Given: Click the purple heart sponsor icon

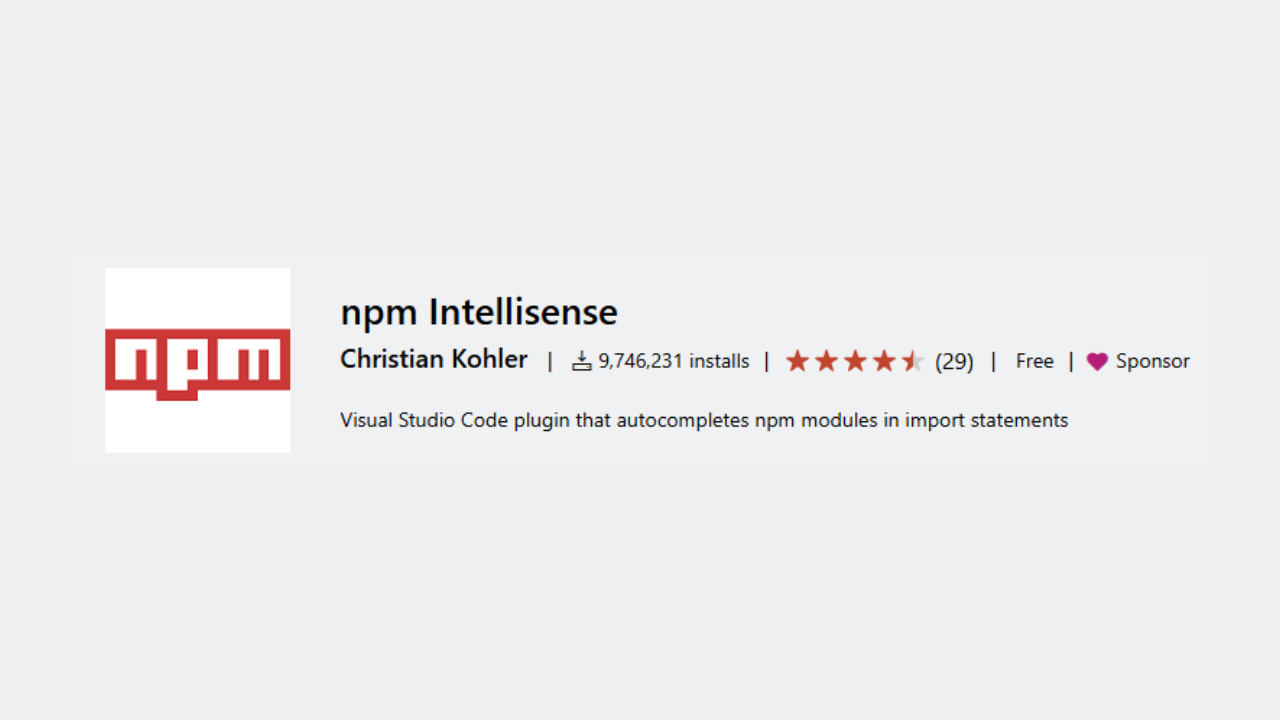Looking at the screenshot, I should 1097,362.
